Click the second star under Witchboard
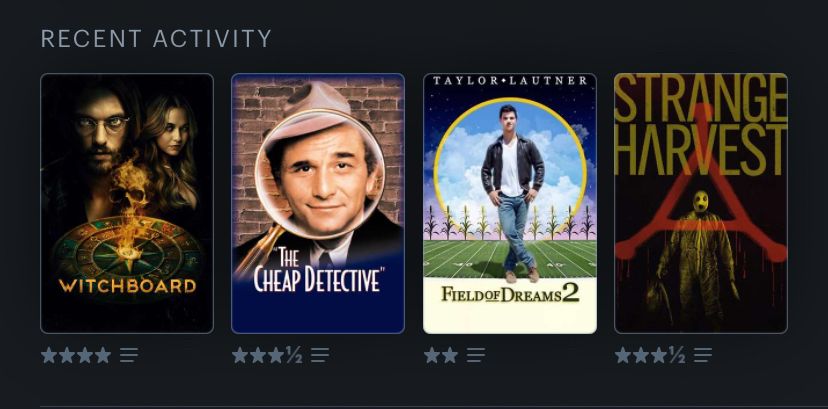Screen dimensions: 828x409 pyautogui.click(x=67, y=355)
